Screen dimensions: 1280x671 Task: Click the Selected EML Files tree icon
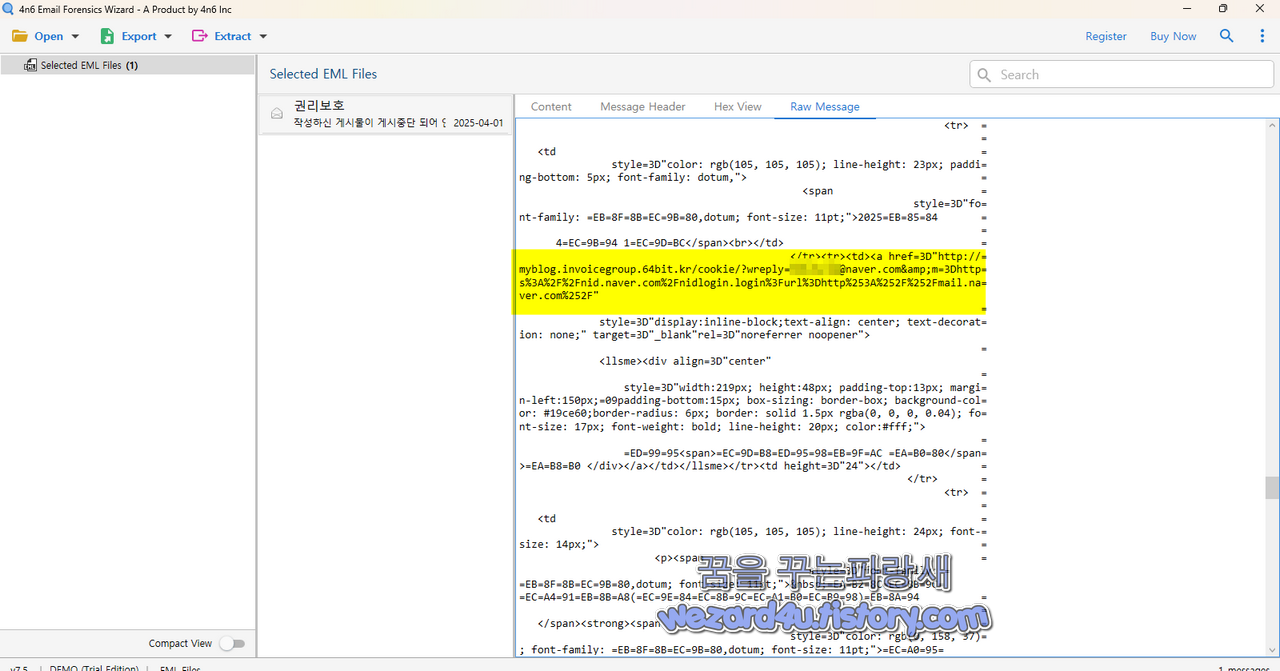[30, 65]
